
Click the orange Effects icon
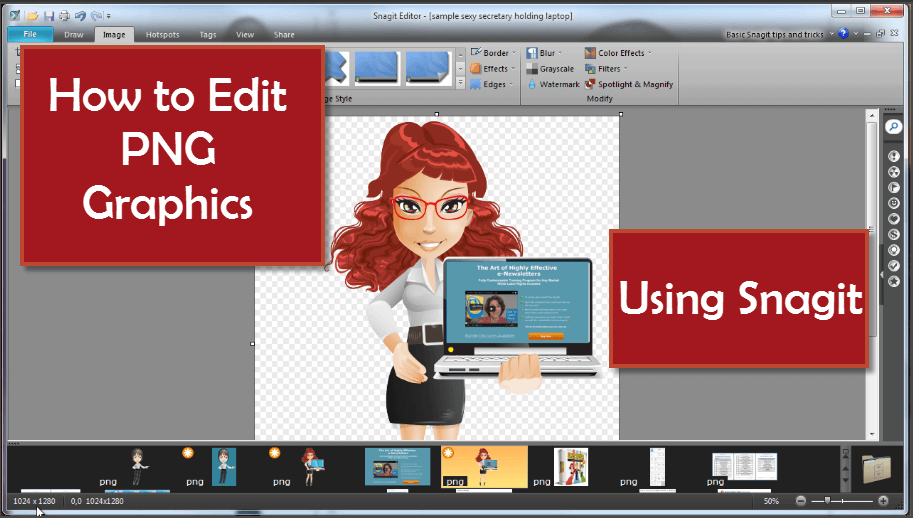click(x=476, y=68)
